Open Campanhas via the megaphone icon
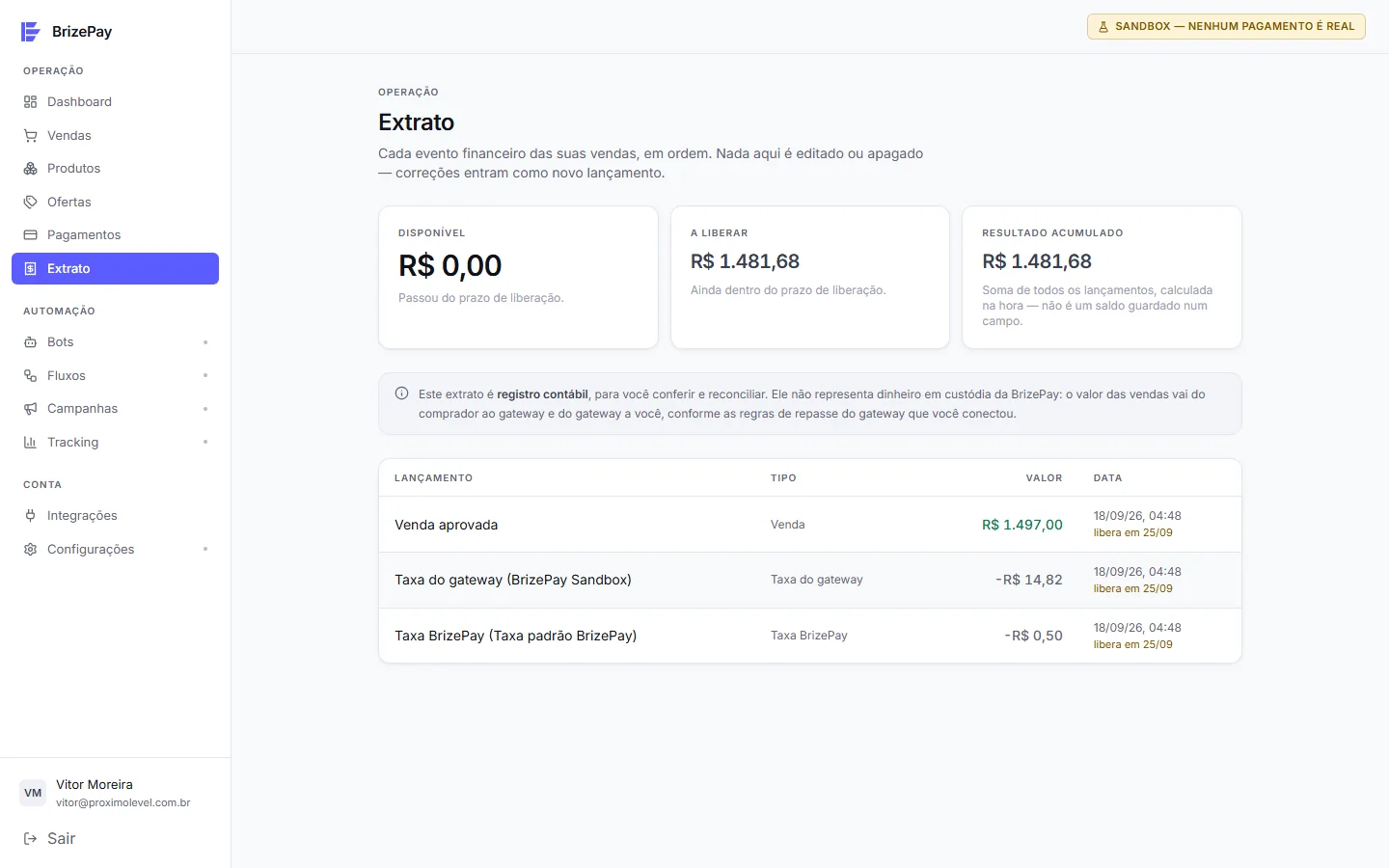 (31, 409)
